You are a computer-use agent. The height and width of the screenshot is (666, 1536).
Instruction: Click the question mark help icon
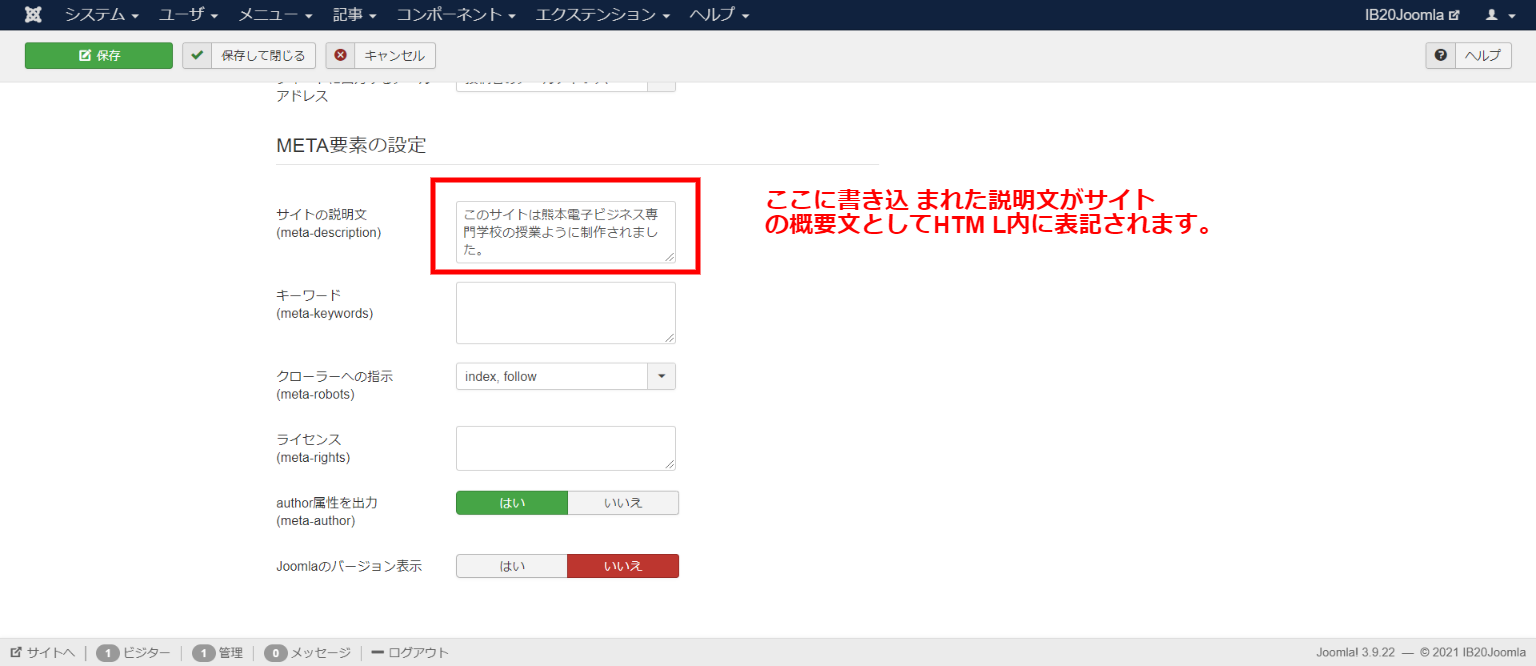(1440, 56)
